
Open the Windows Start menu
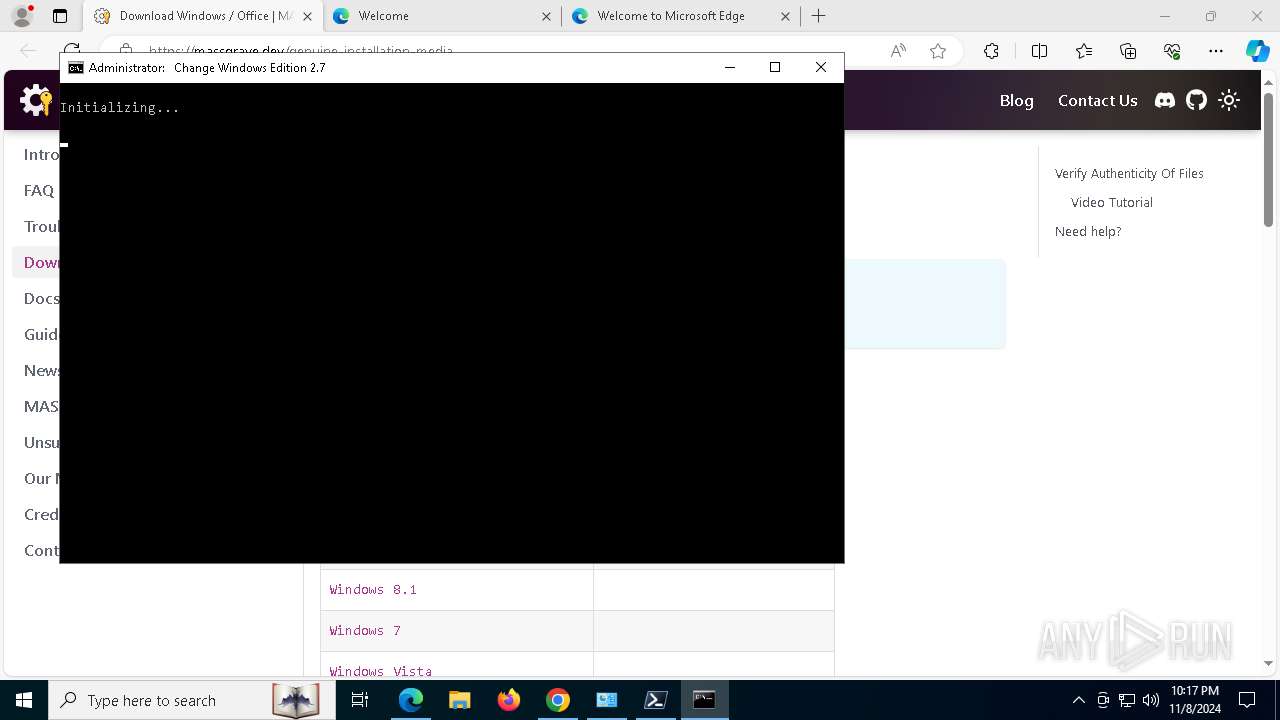point(24,700)
